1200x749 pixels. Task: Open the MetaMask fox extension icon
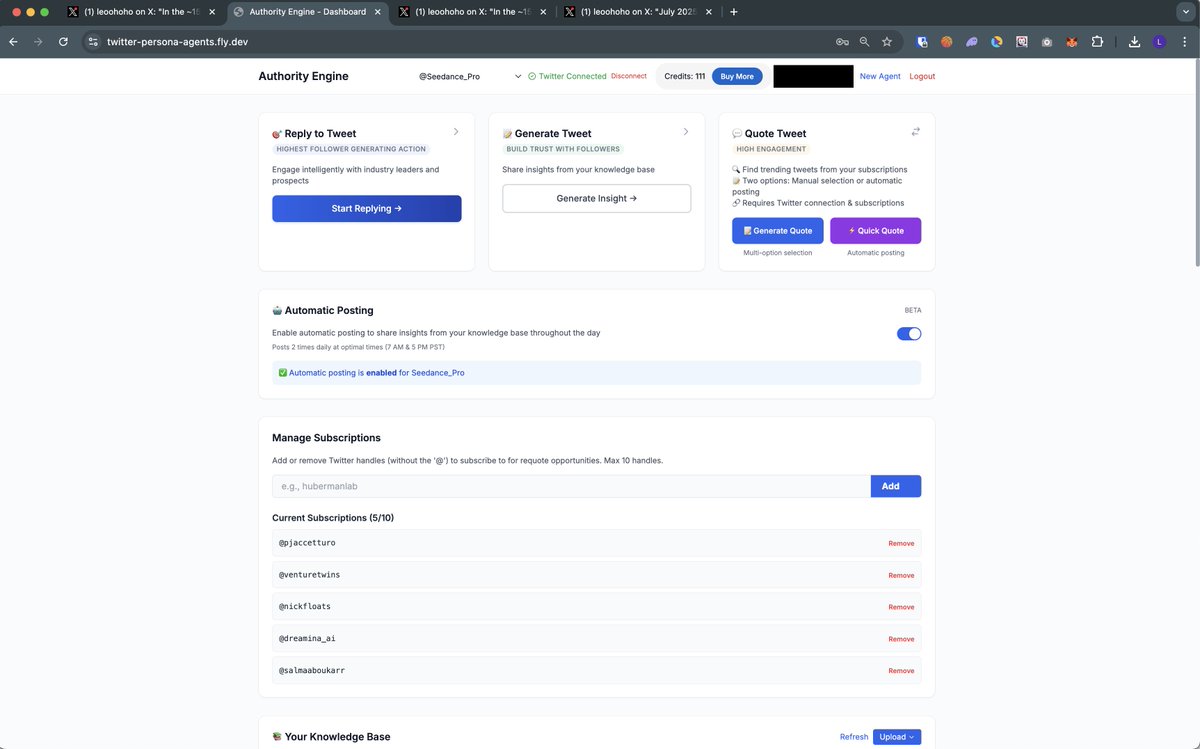point(1071,42)
